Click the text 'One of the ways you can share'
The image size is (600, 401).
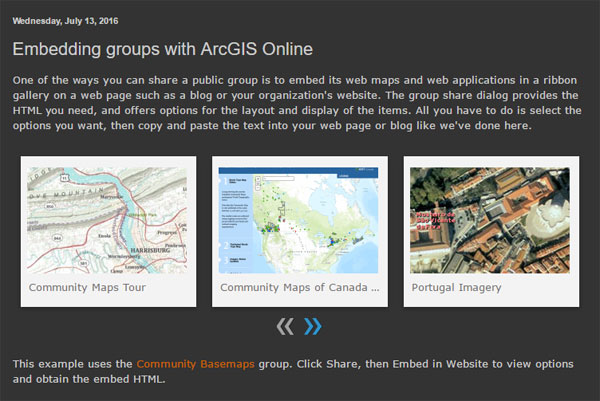pyautogui.click(x=95, y=80)
